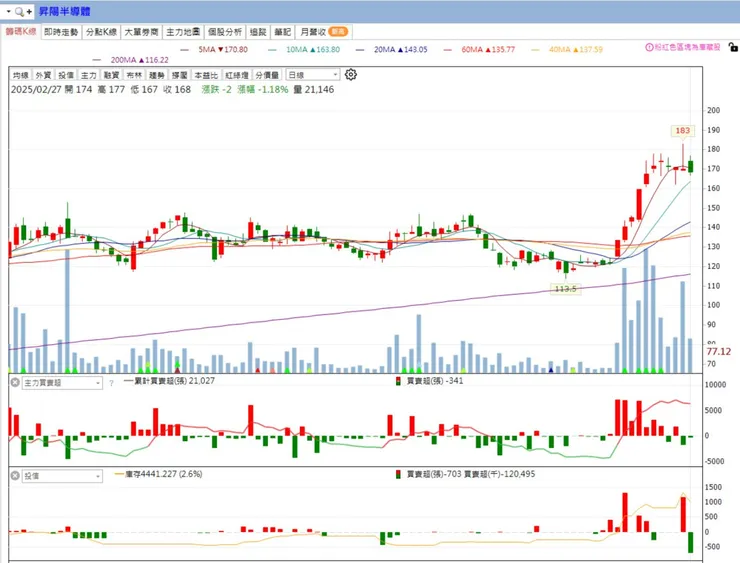Open chart settings gear icon
Image resolution: width=740 pixels, height=563 pixels.
(x=351, y=75)
